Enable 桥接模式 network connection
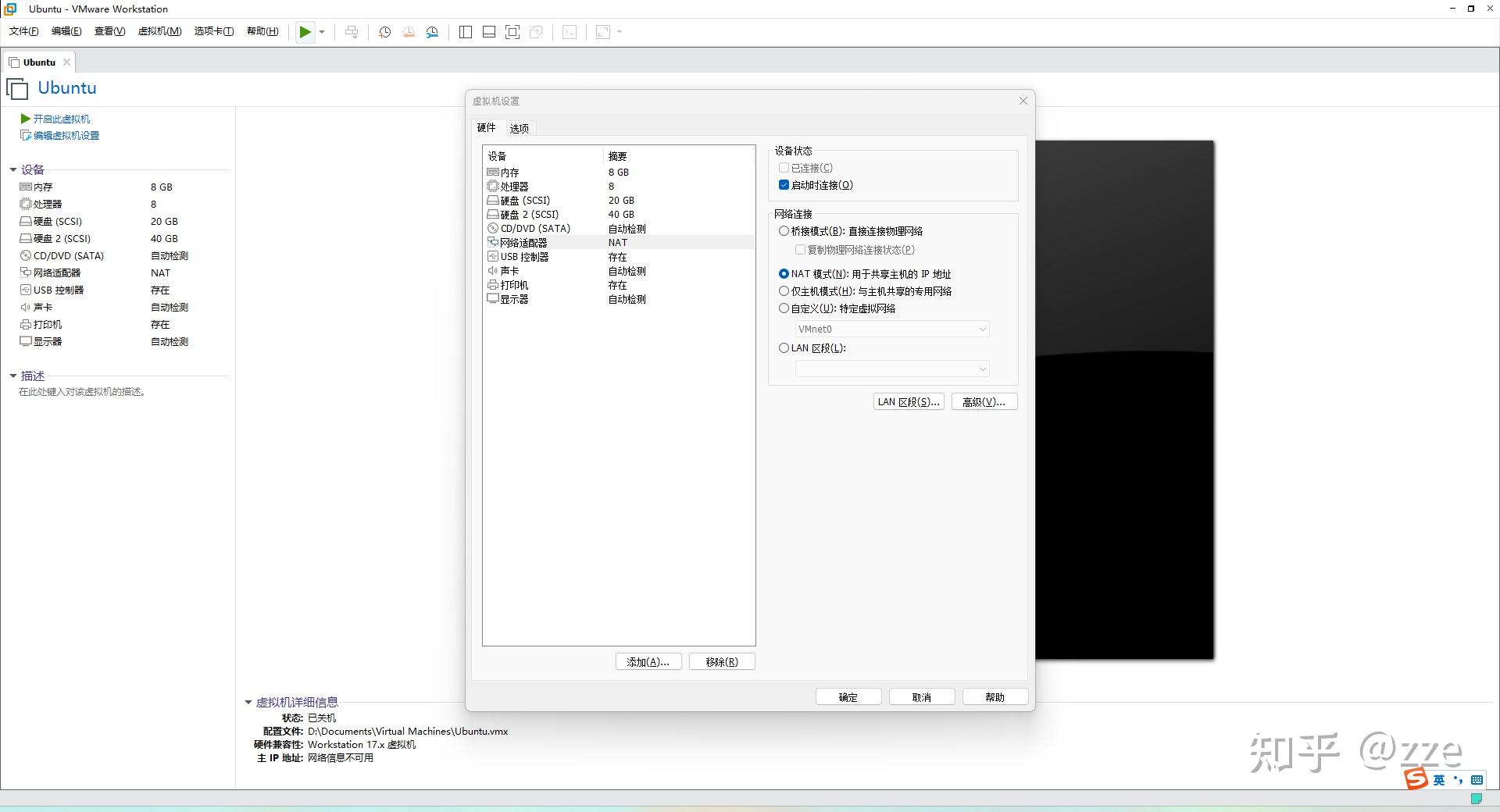1500x812 pixels. (784, 230)
